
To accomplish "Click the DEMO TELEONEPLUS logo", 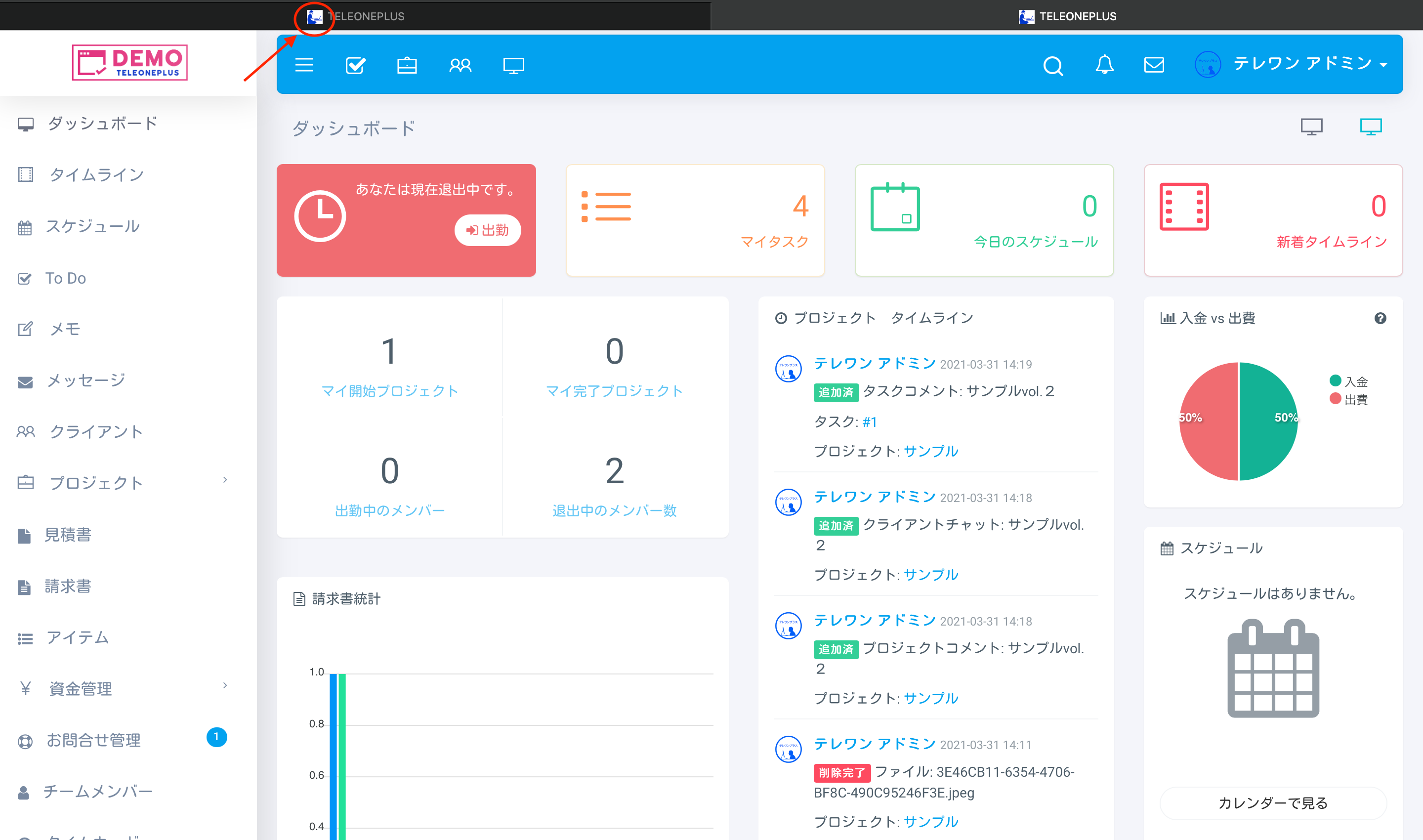I will [x=129, y=62].
